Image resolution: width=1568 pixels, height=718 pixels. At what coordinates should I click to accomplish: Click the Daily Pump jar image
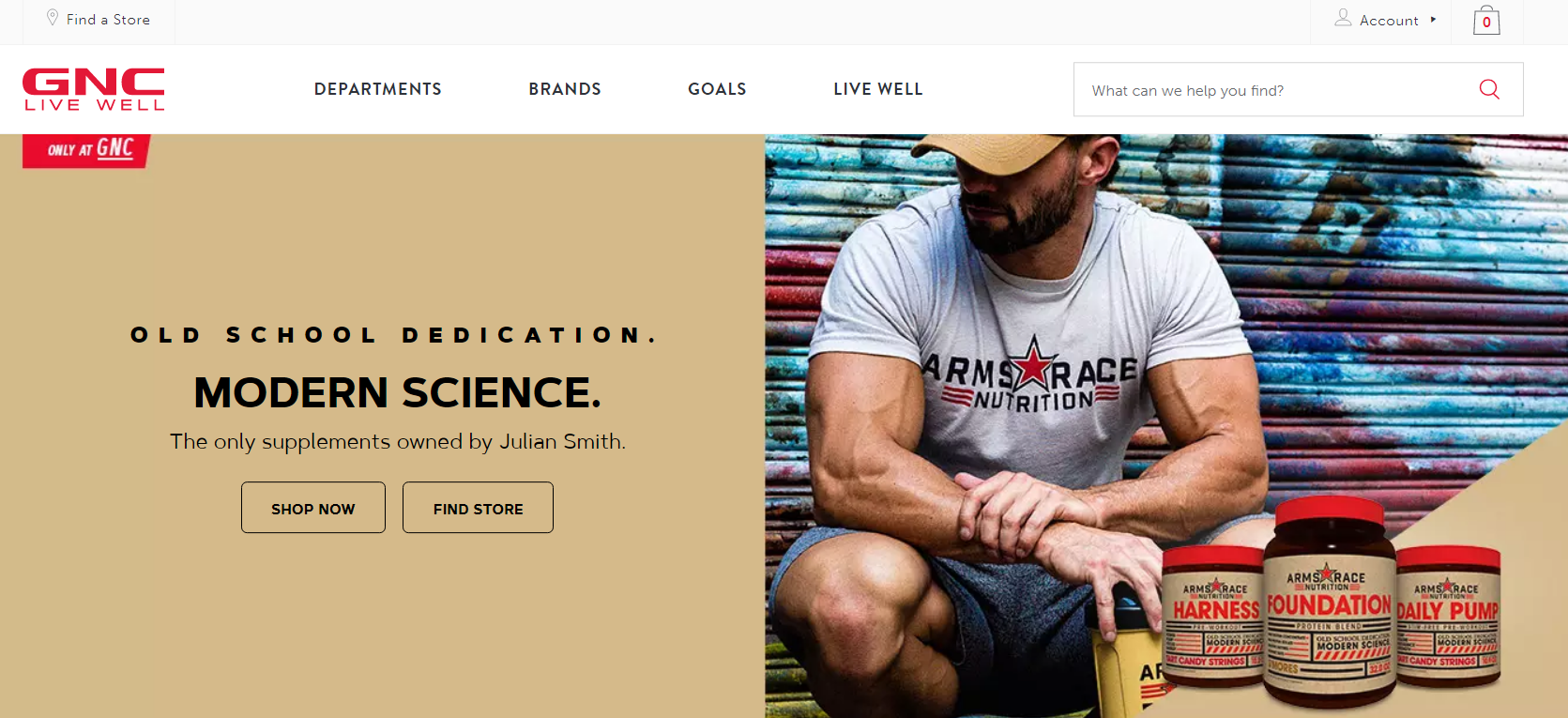[1448, 616]
